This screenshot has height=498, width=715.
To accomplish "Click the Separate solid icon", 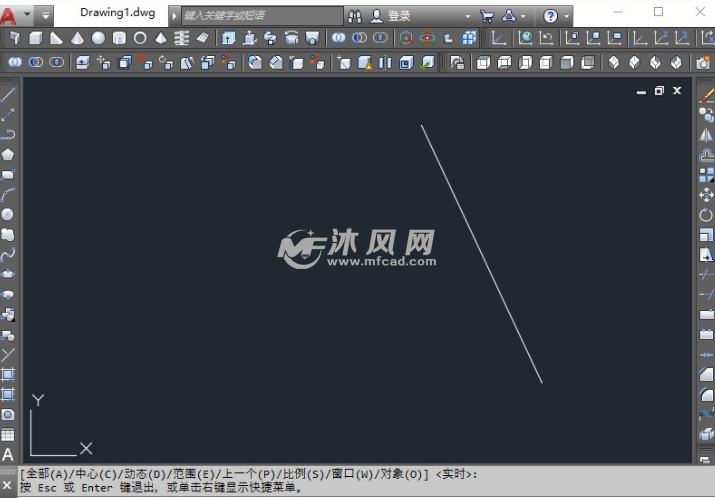I will 385,62.
